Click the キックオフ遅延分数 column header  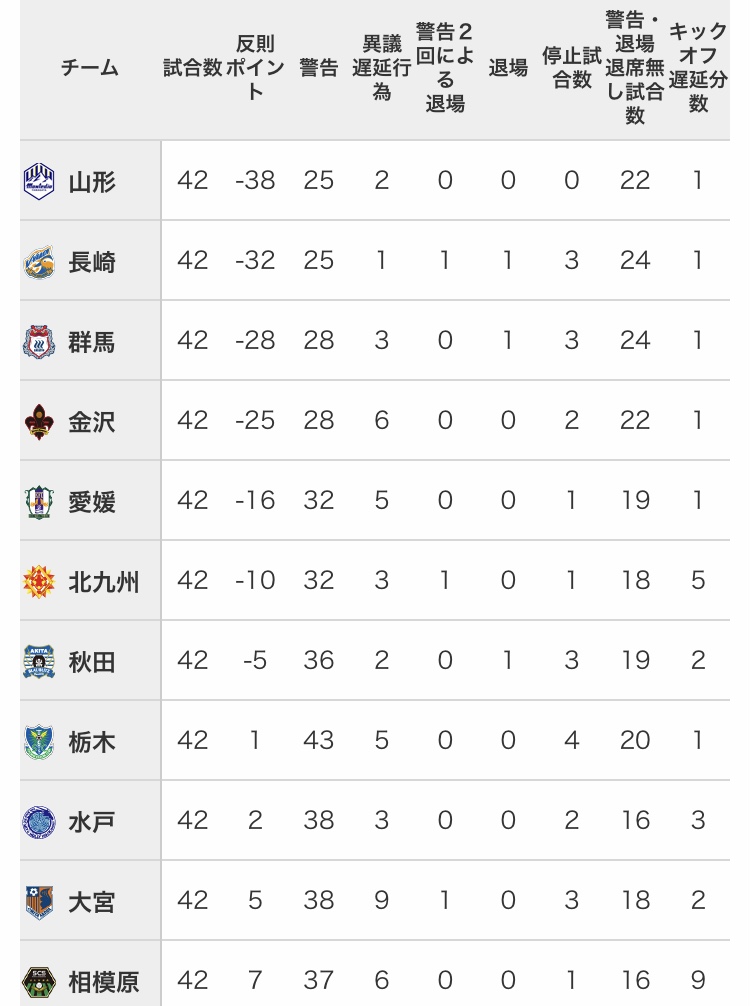click(698, 68)
